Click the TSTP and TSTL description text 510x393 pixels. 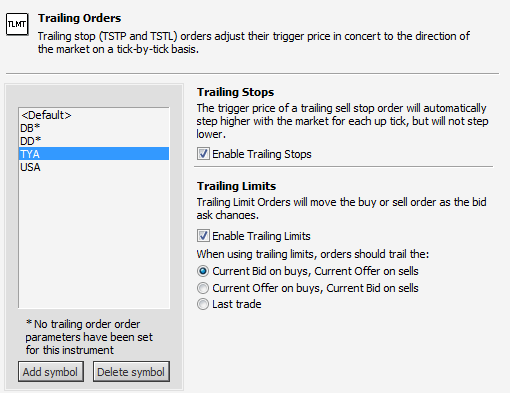254,42
